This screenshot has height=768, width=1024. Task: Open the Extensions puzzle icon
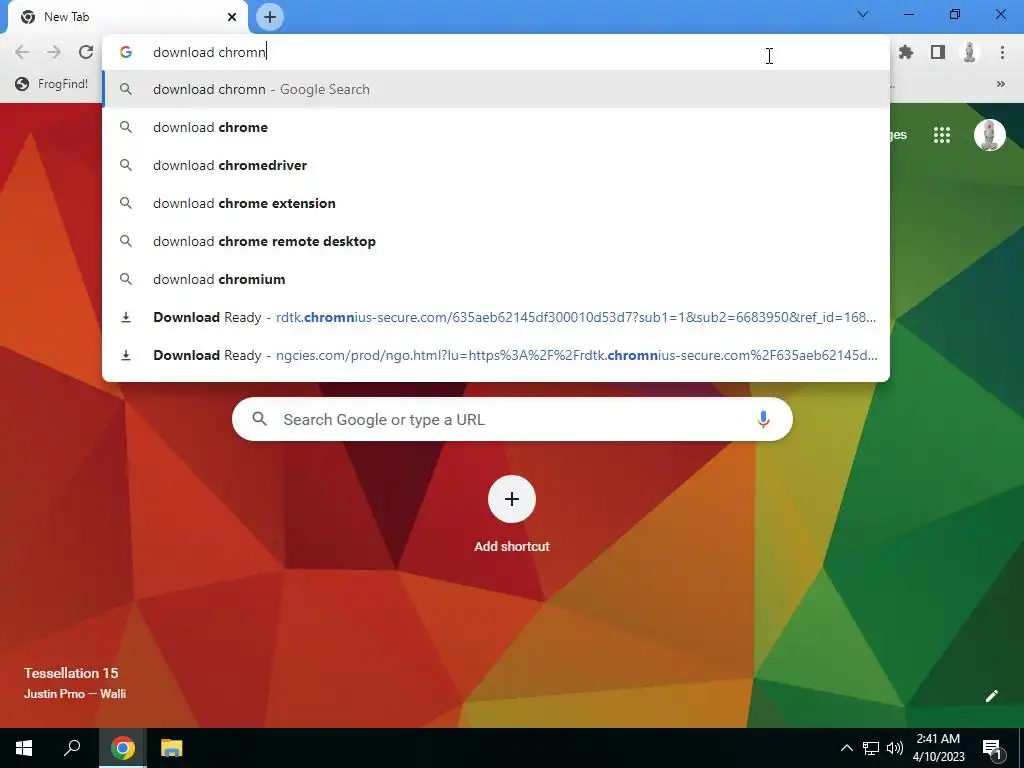[x=906, y=52]
